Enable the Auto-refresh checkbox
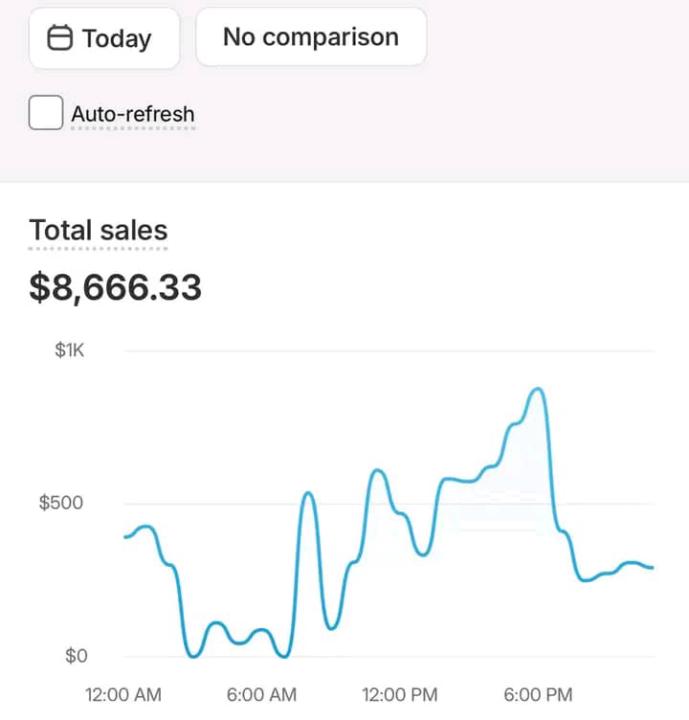Image resolution: width=689 pixels, height=720 pixels. point(46,114)
